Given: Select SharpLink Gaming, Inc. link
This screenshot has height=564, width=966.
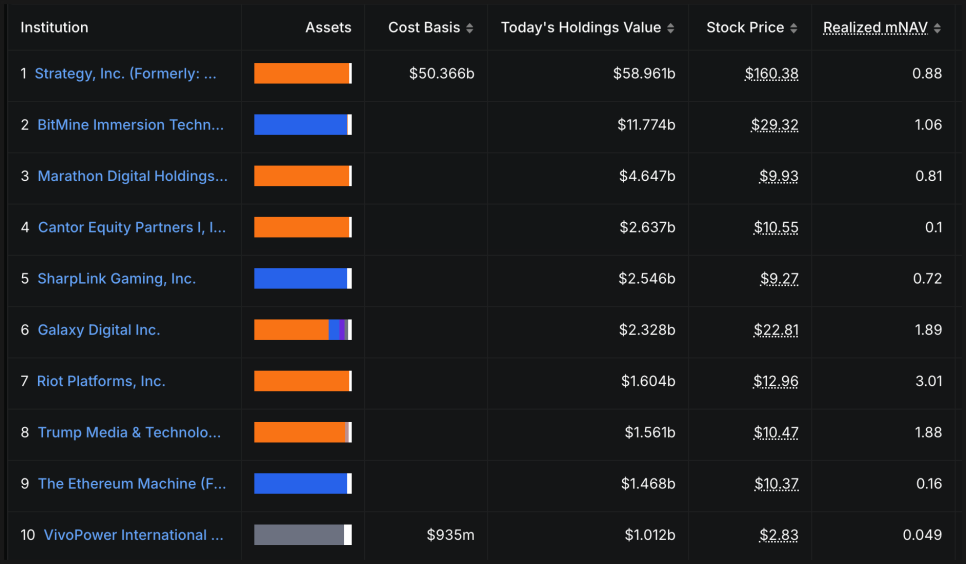Looking at the screenshot, I should coord(116,278).
